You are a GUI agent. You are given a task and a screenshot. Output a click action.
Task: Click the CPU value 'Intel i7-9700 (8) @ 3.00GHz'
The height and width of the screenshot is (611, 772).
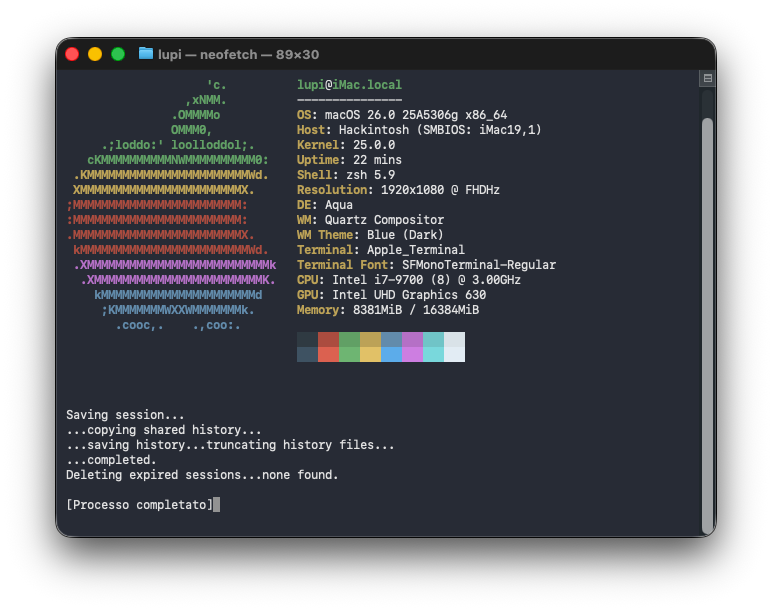[x=426, y=280]
